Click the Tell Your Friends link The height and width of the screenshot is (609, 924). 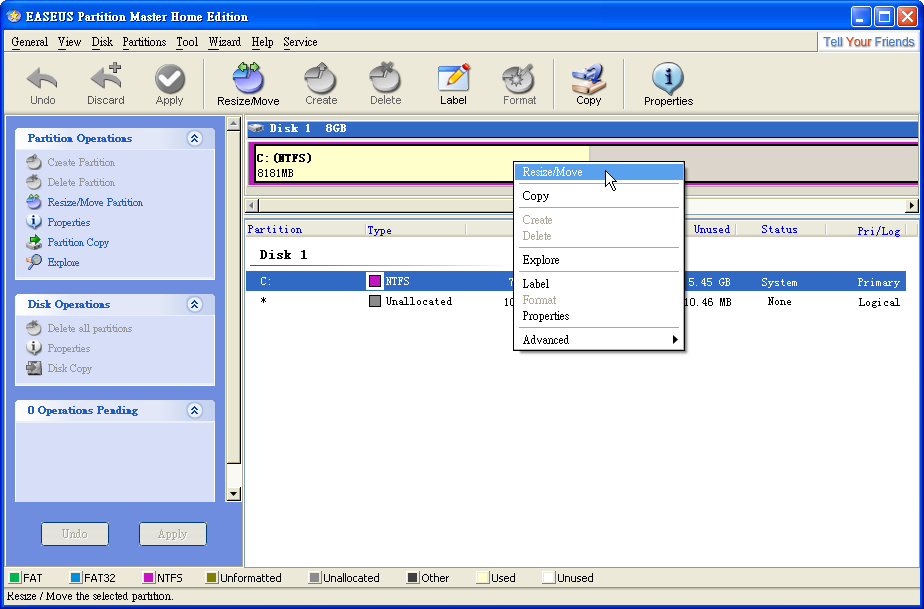(x=869, y=42)
